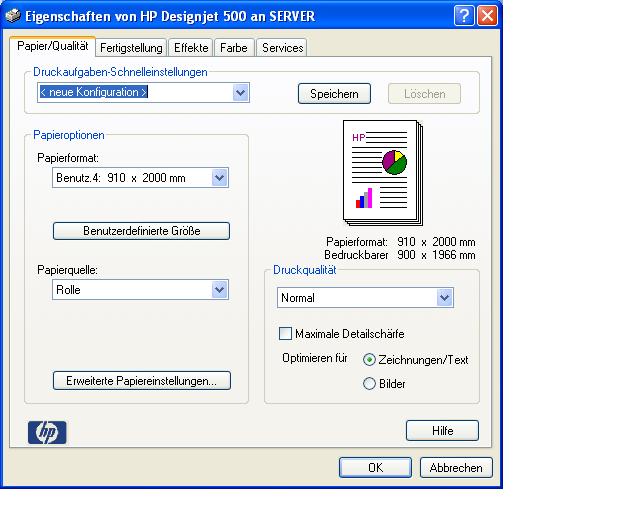Viewport: 640px width, 512px height.
Task: Click the Papieroptionen group label
Action: click(69, 135)
